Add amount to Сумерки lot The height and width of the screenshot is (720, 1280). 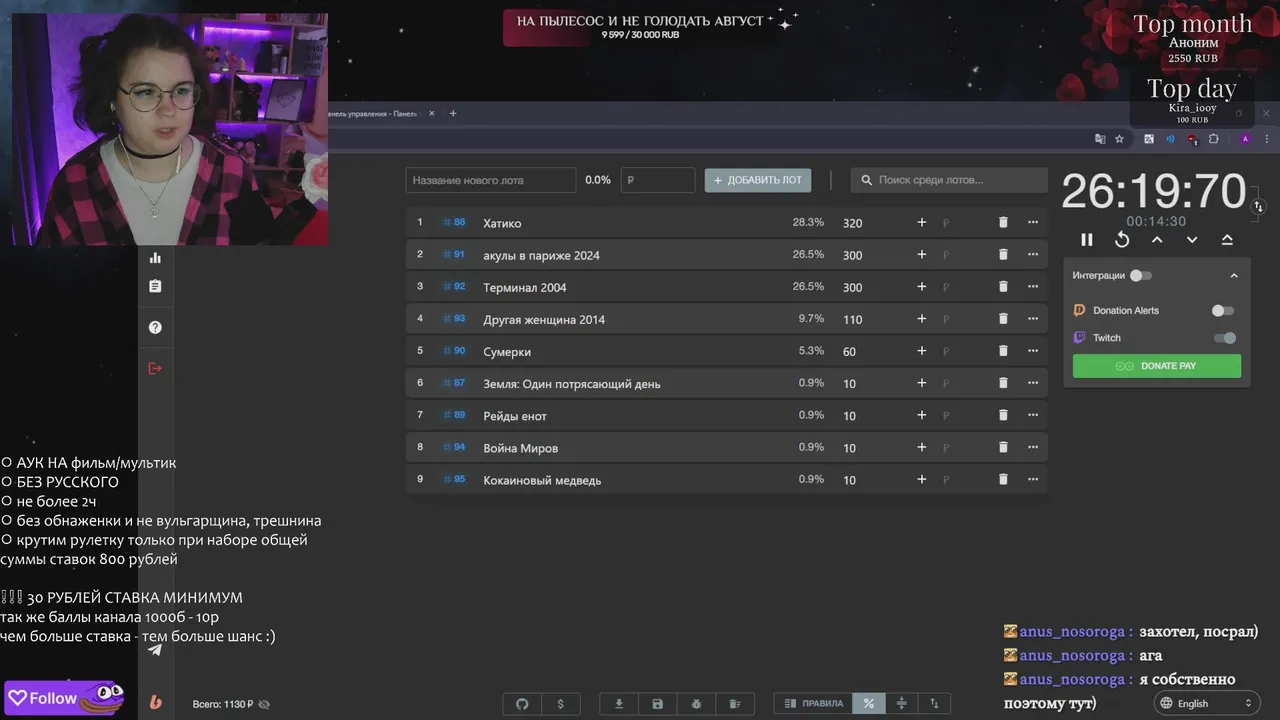coord(921,351)
